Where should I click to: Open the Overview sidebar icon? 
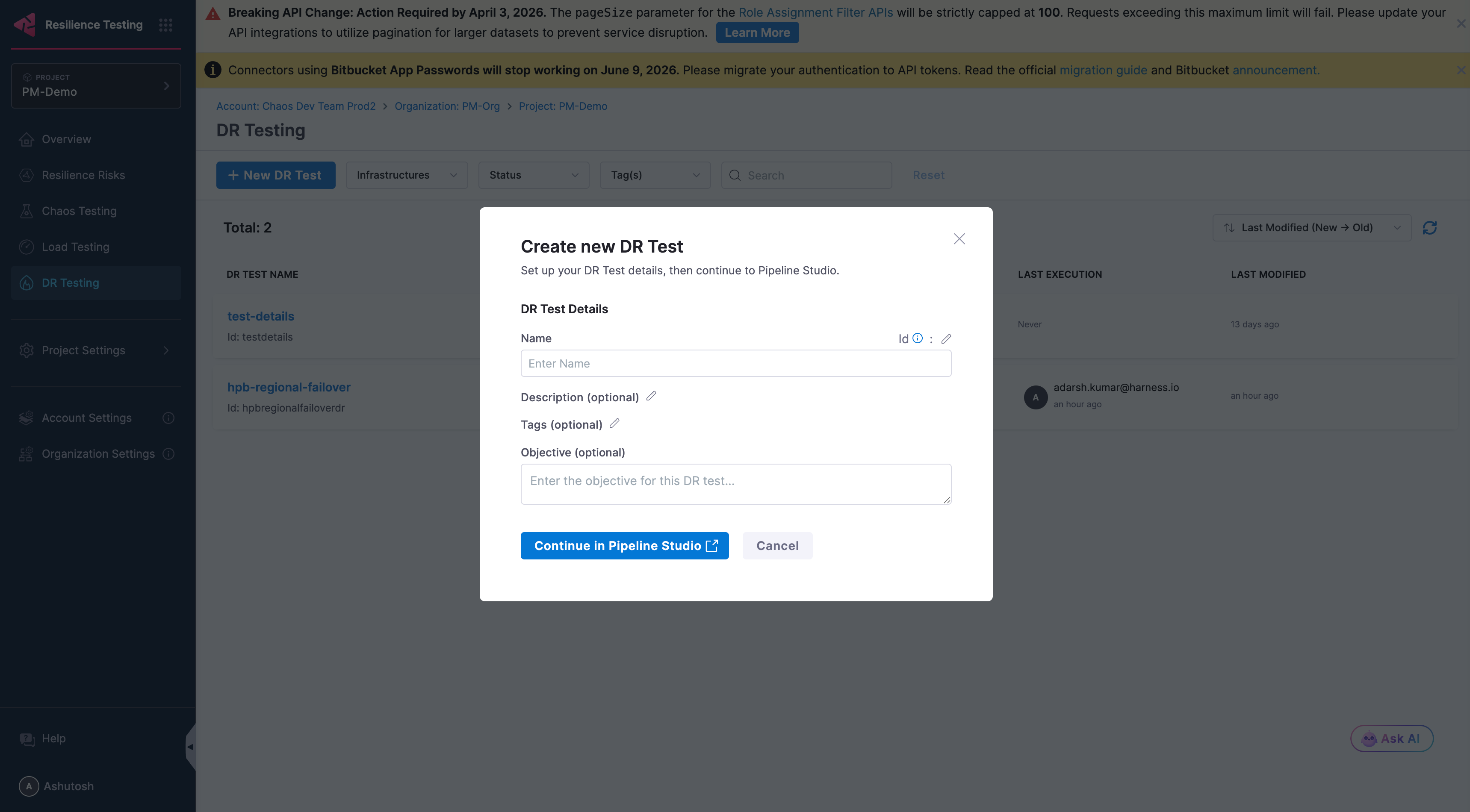tap(26, 138)
